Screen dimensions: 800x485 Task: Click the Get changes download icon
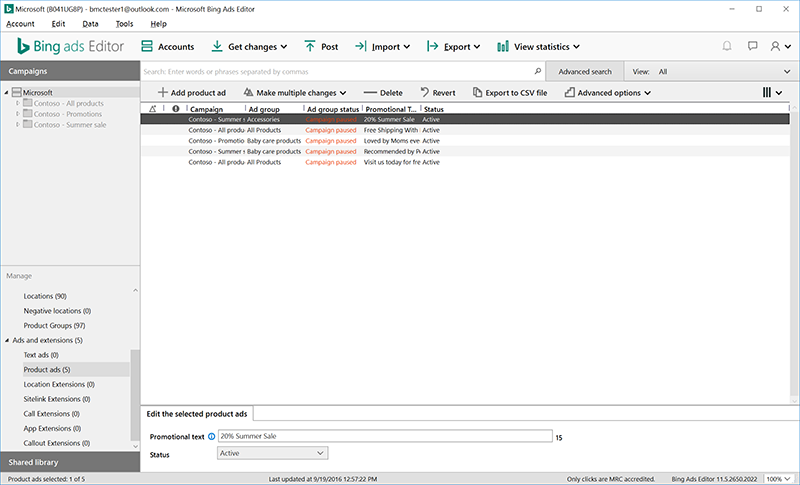tap(217, 46)
